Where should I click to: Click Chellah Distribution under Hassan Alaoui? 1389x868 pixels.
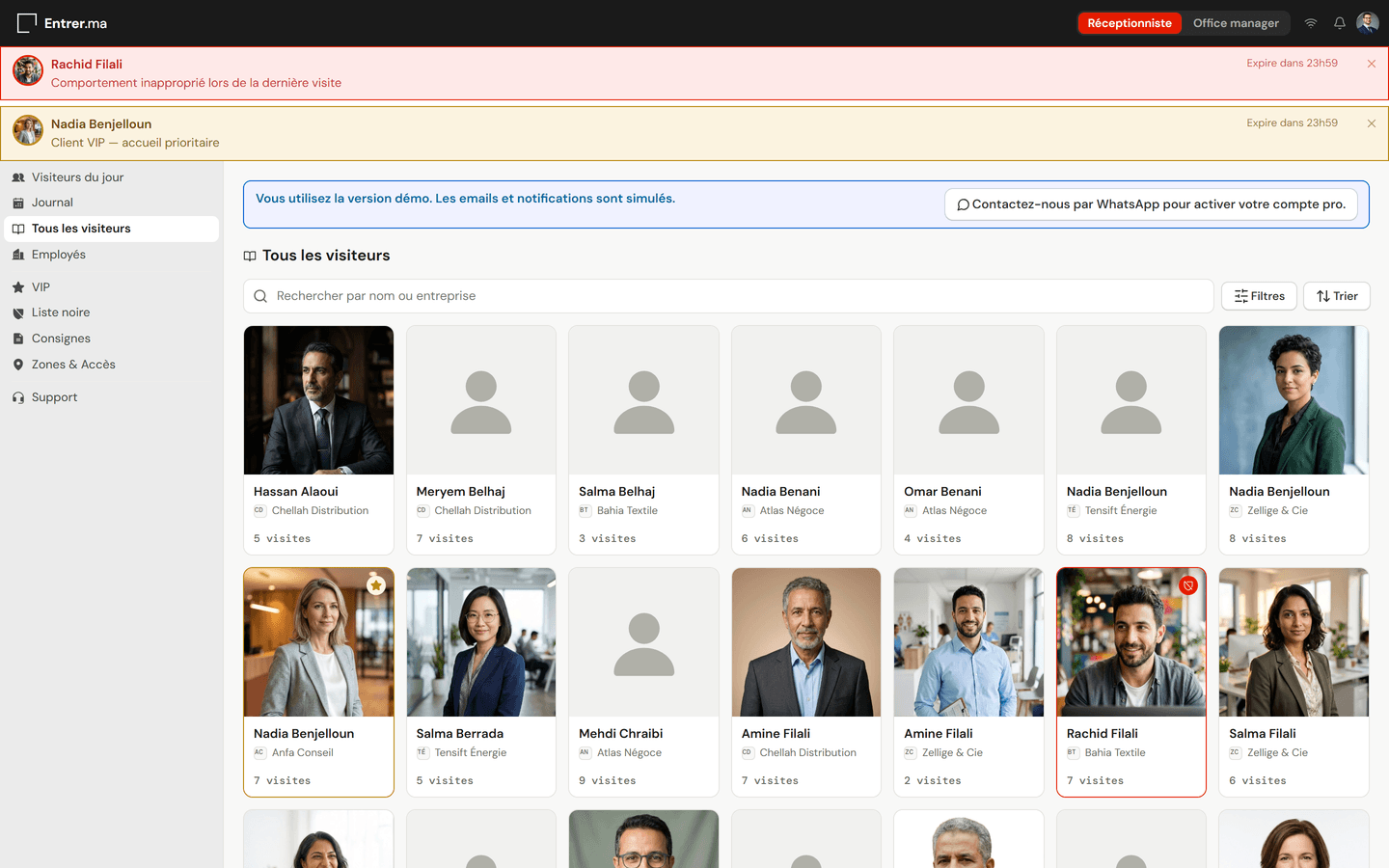(x=320, y=511)
